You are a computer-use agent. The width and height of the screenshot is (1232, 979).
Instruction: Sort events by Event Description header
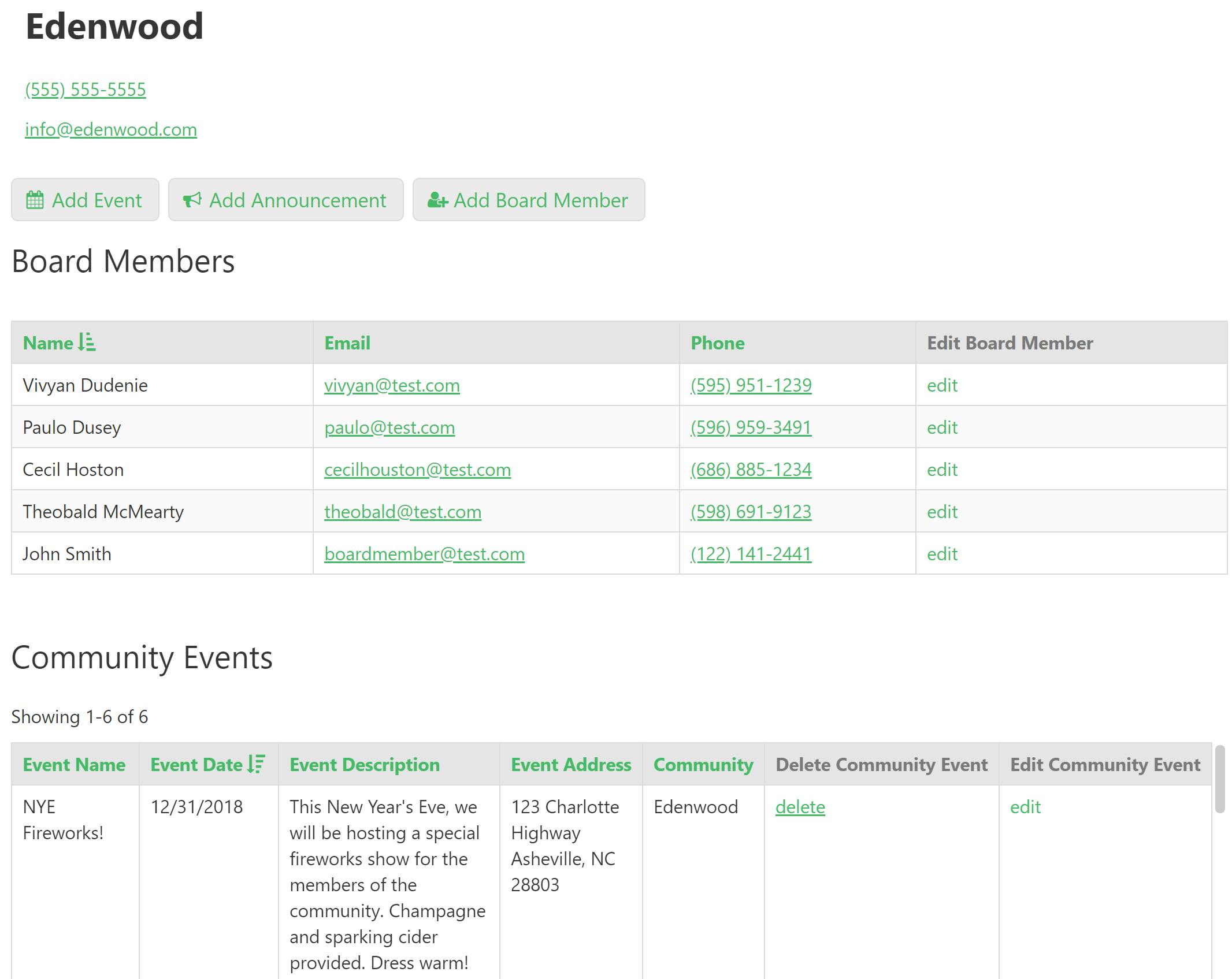point(364,764)
